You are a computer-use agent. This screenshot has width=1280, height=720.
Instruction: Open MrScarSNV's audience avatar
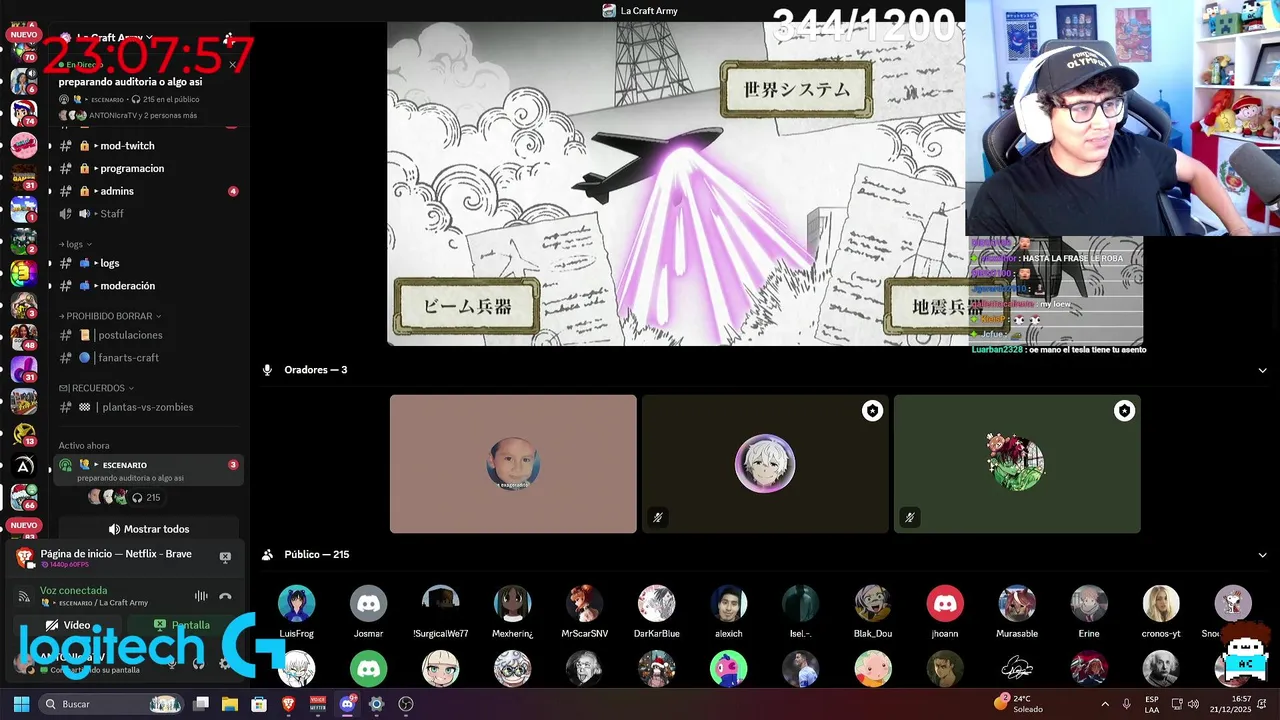(x=585, y=604)
